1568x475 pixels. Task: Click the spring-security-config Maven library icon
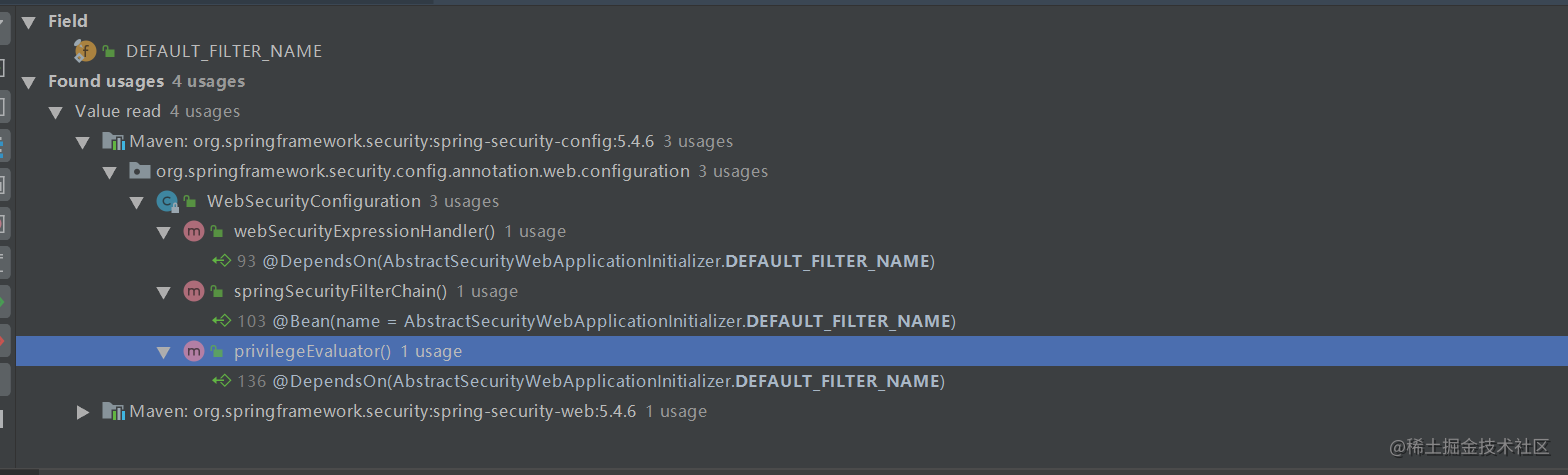click(113, 141)
